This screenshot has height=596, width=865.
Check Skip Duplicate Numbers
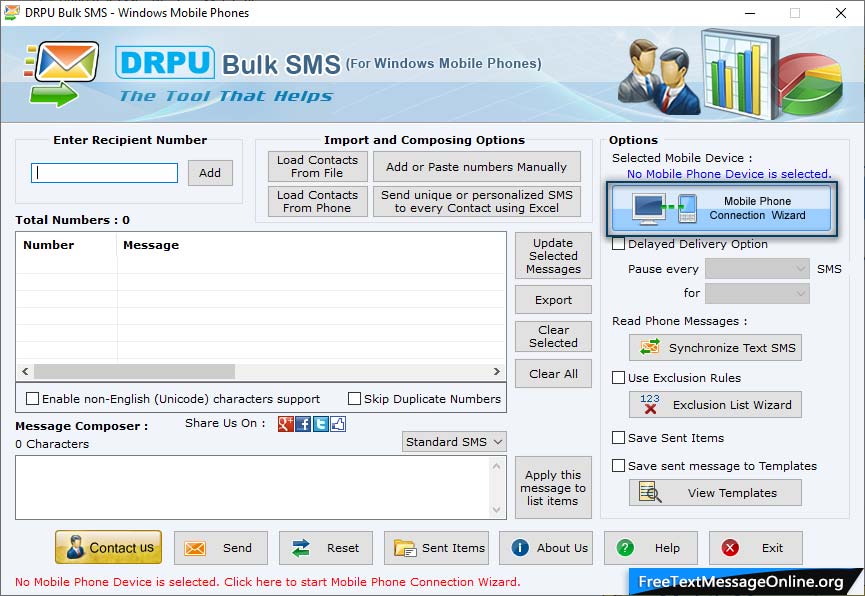[355, 398]
